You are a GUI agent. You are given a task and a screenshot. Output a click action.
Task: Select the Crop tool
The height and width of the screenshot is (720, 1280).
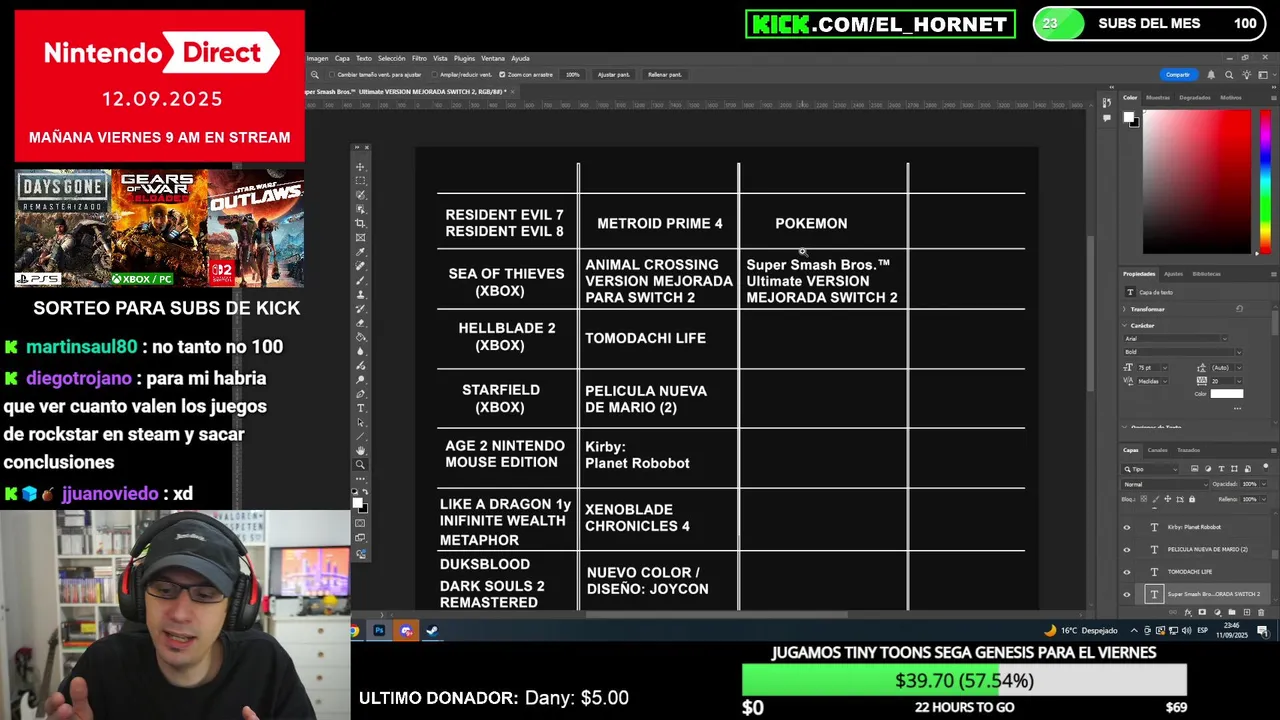click(x=360, y=223)
